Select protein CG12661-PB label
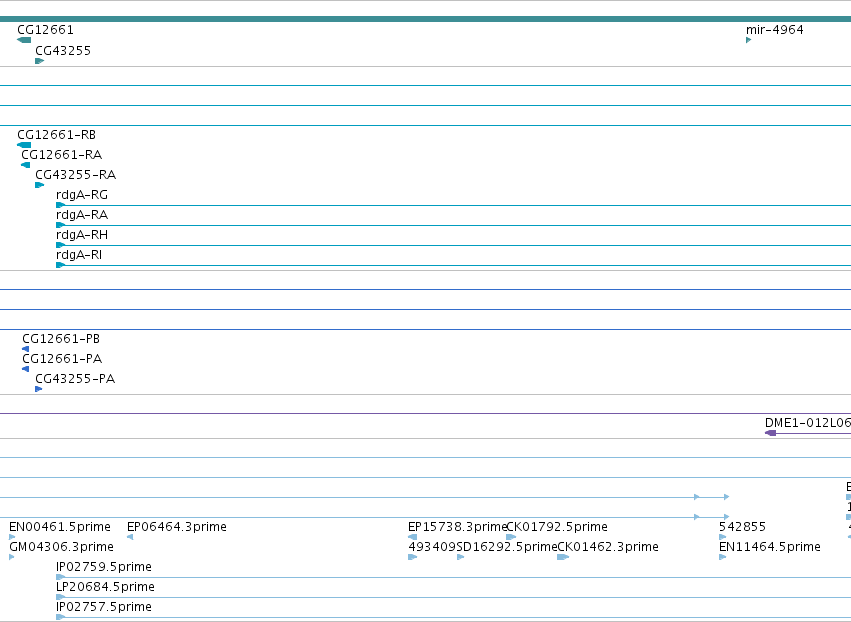Viewport: 851px width, 622px height. pyautogui.click(x=61, y=339)
